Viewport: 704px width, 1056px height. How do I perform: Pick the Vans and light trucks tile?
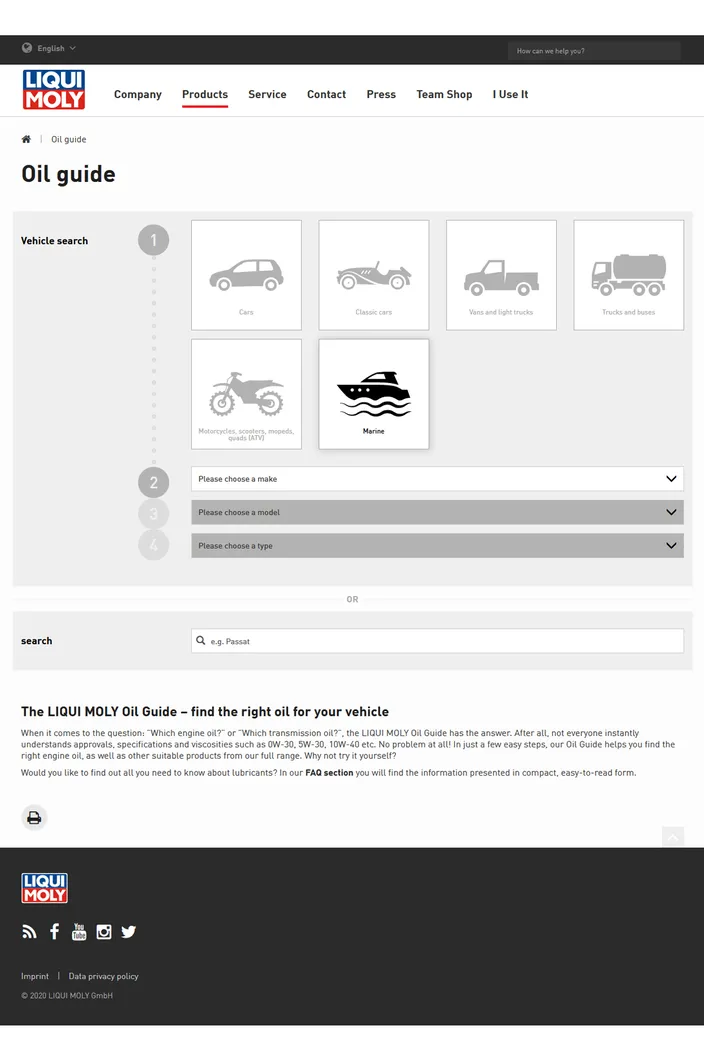[x=501, y=275]
